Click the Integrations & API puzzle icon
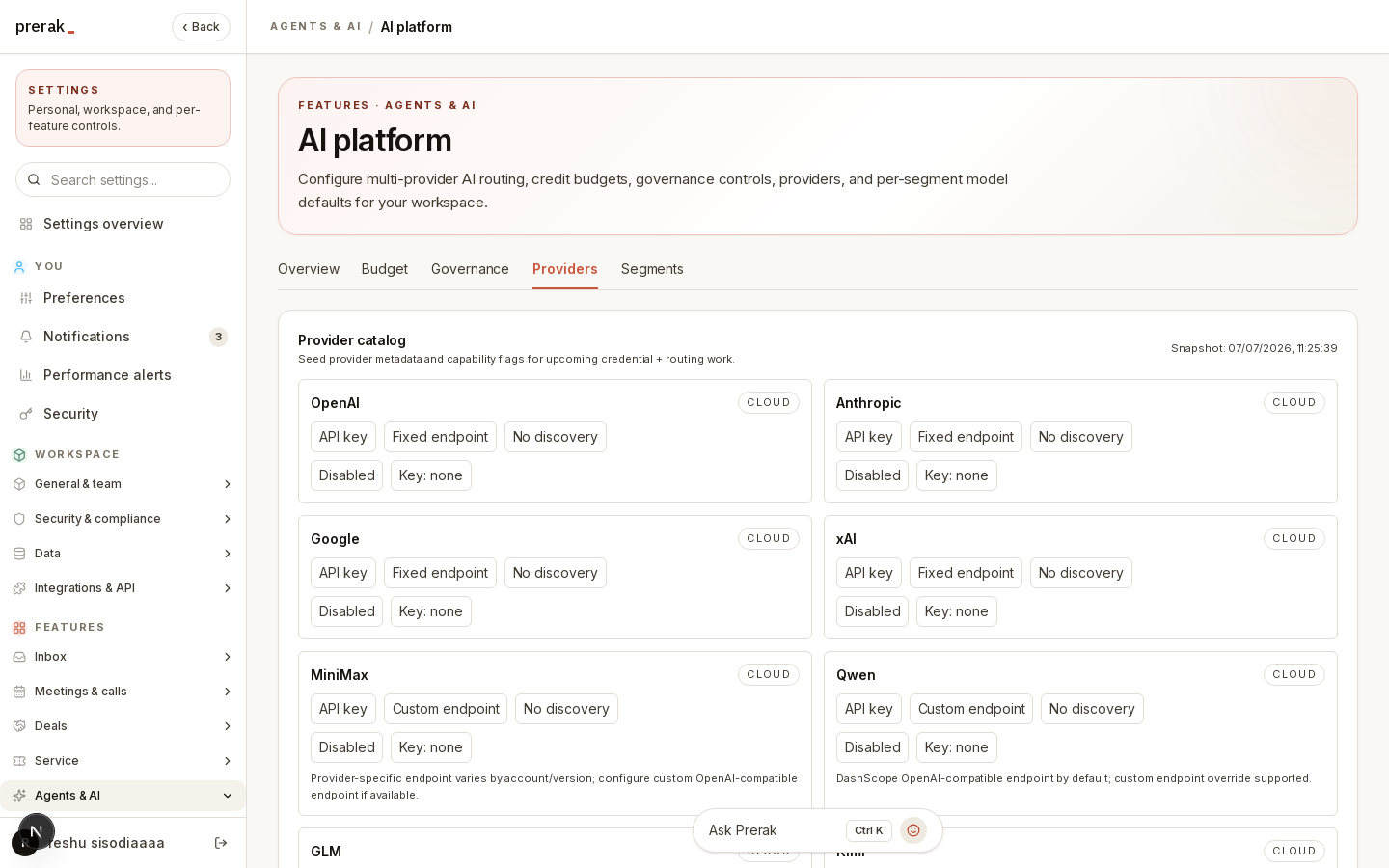This screenshot has height=868, width=1389. tap(19, 588)
